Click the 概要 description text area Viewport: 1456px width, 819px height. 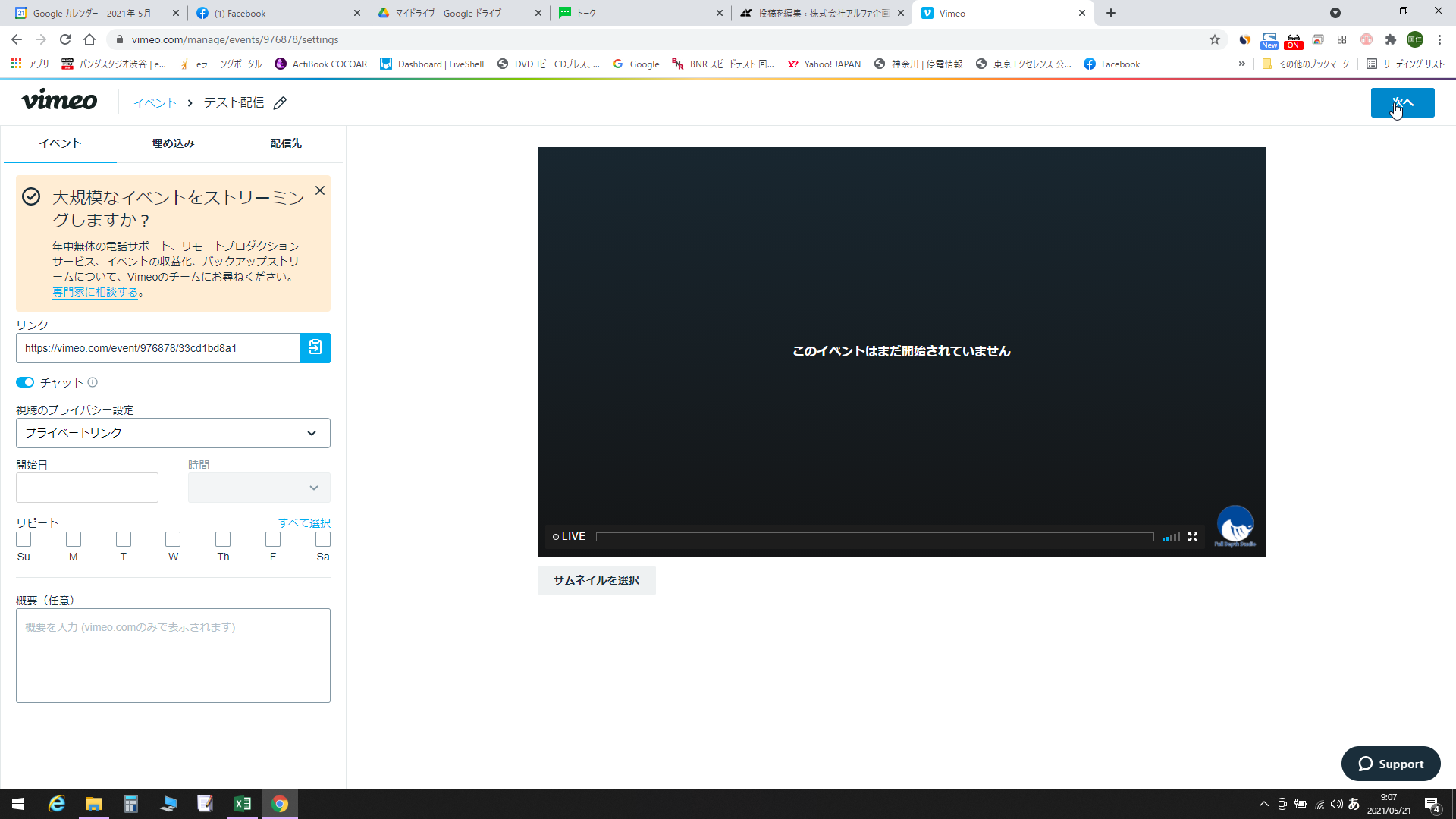173,656
